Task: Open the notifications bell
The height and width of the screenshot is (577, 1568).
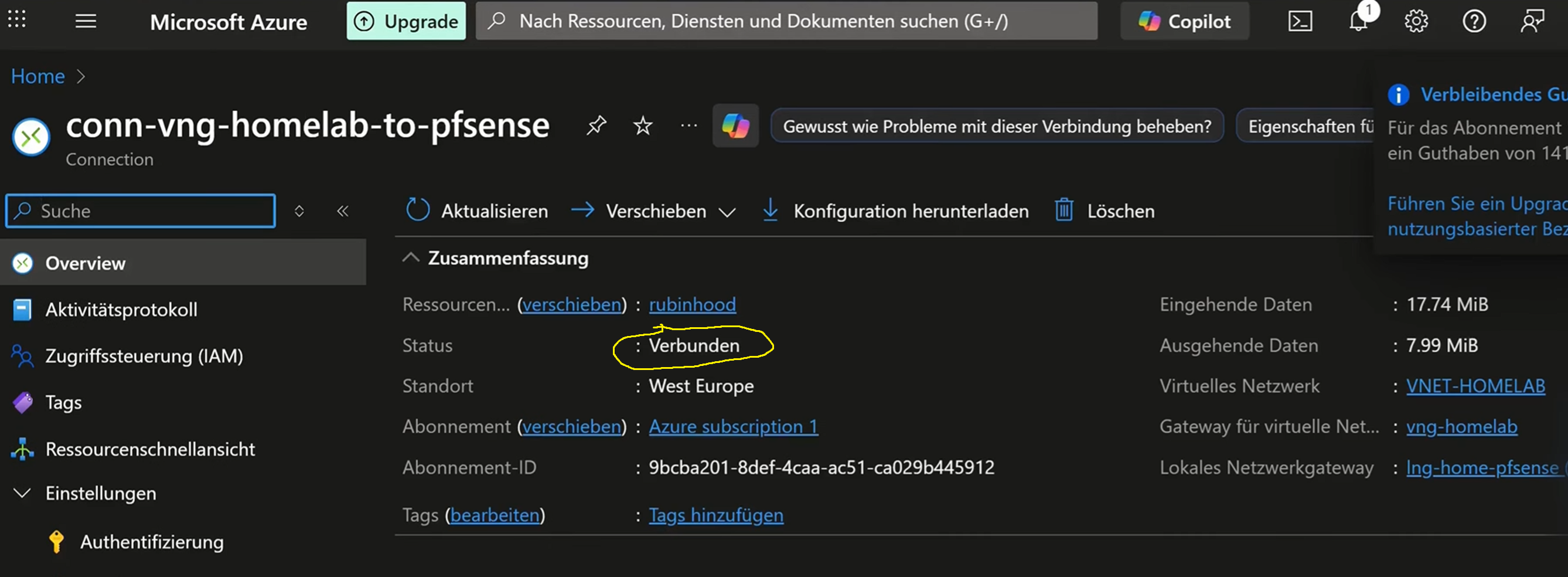Action: tap(1358, 22)
